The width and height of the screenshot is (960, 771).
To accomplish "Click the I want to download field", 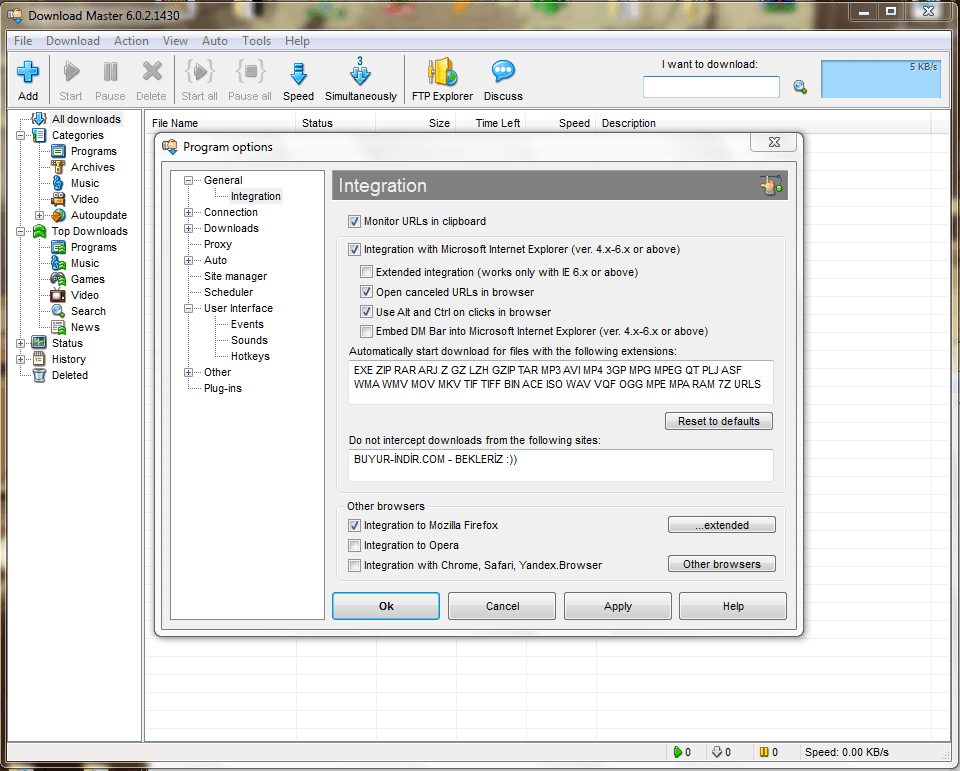I will pyautogui.click(x=711, y=87).
